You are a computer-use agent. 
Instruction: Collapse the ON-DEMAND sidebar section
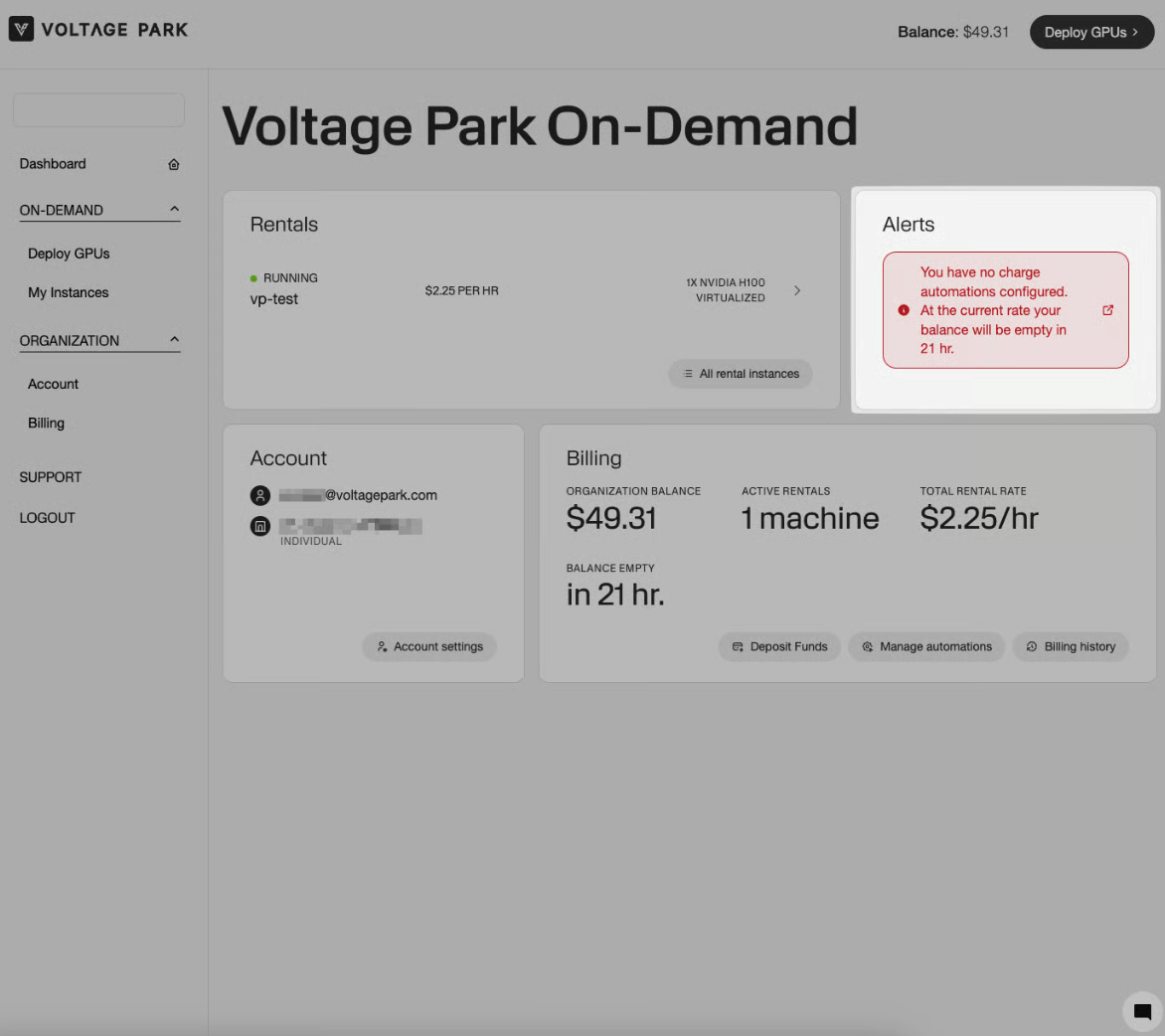click(x=174, y=210)
